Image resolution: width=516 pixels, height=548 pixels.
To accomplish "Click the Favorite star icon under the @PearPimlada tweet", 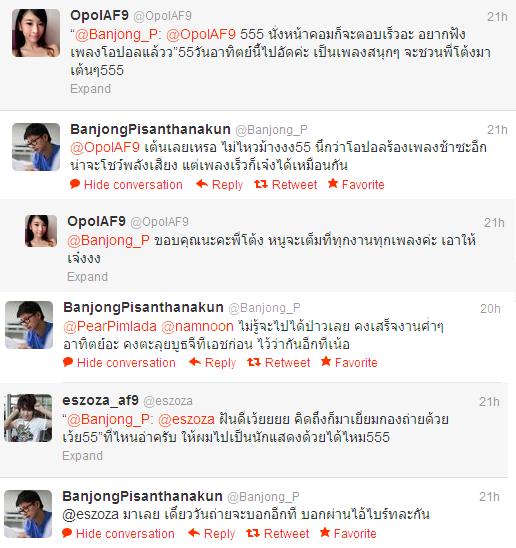I will 326,361.
